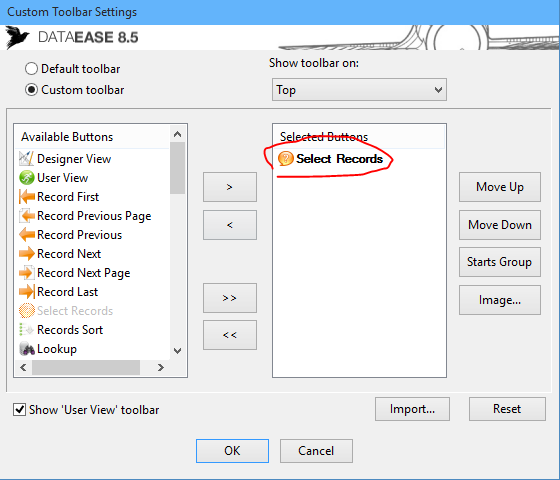Select the Record Last arrow icon
The width and height of the screenshot is (560, 480).
point(26,291)
